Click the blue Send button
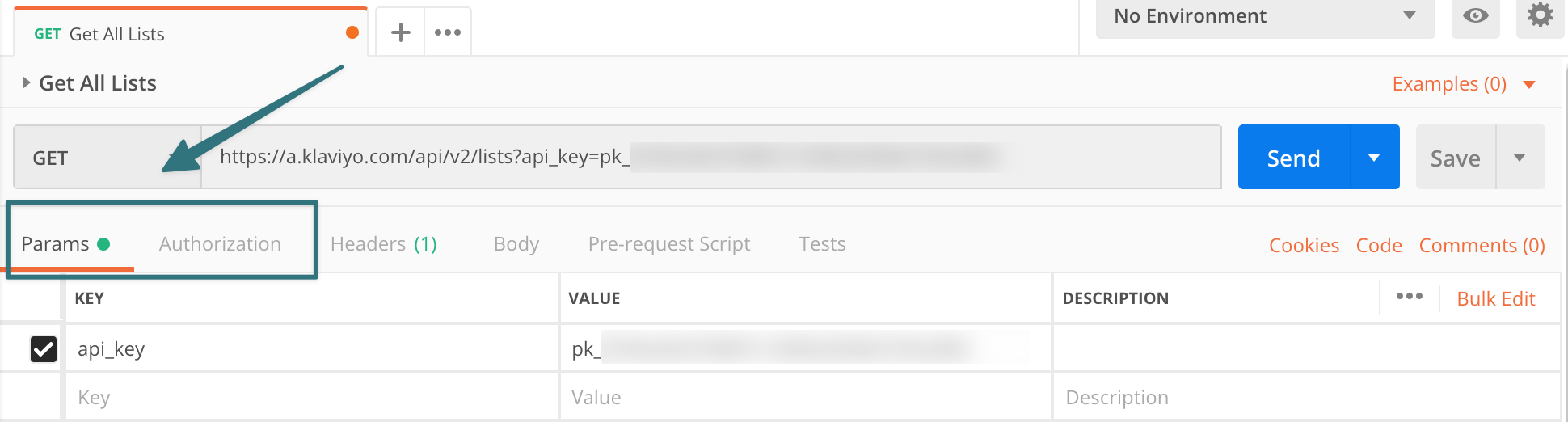This screenshot has height=422, width=1568. [x=1294, y=157]
